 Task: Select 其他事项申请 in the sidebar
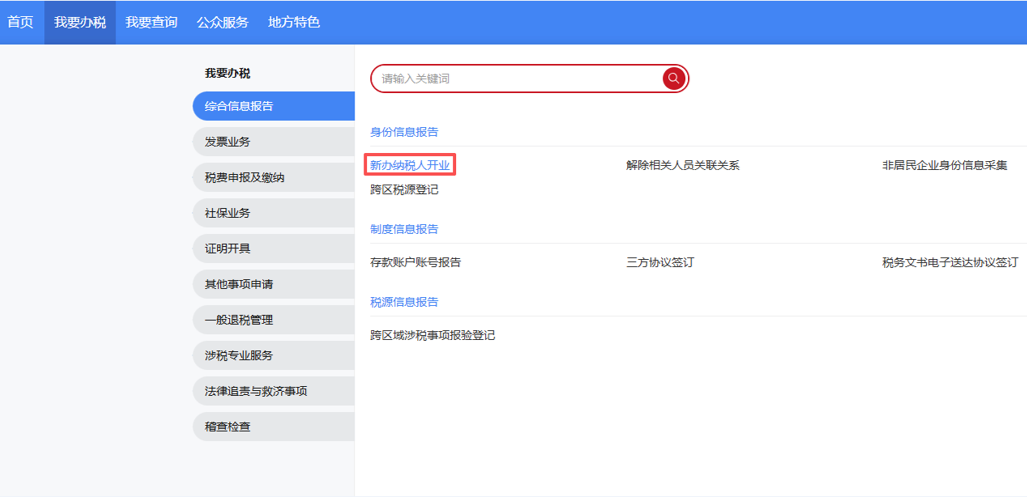(274, 285)
